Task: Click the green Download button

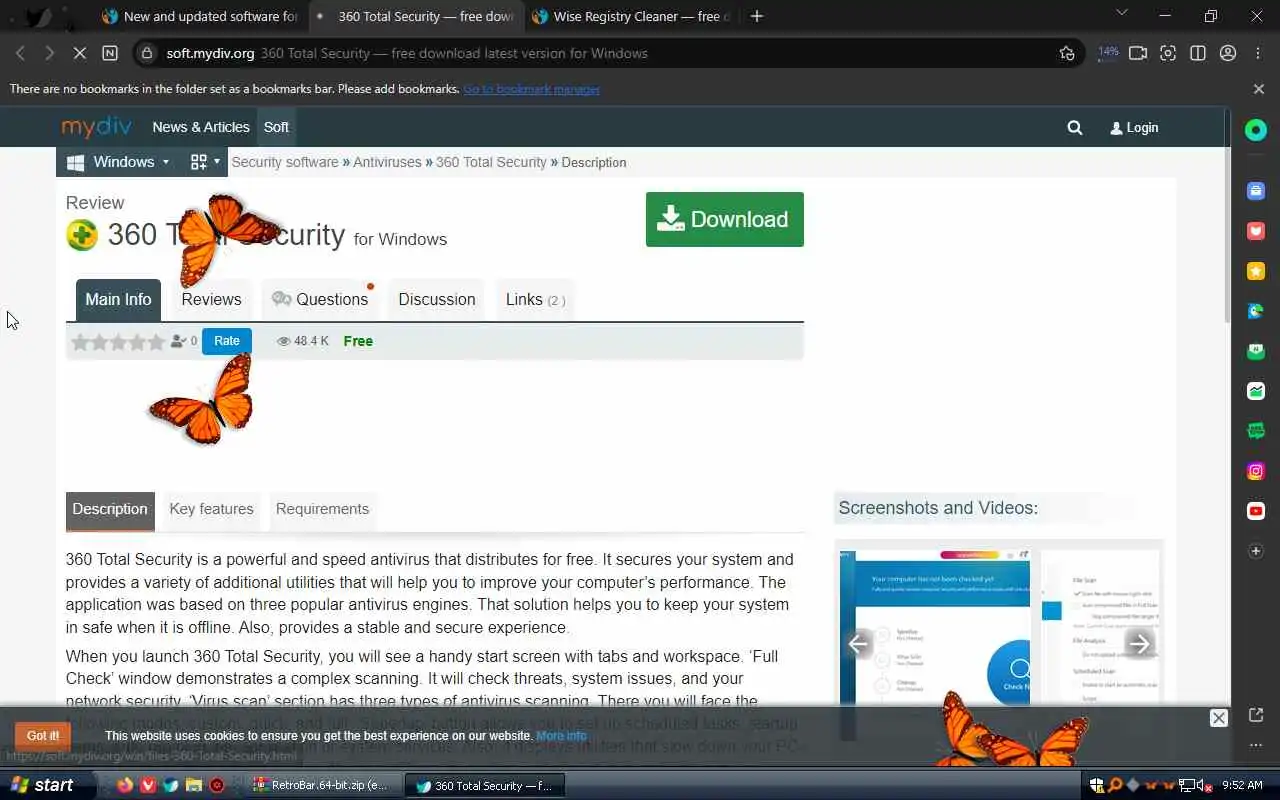Action: pos(725,219)
